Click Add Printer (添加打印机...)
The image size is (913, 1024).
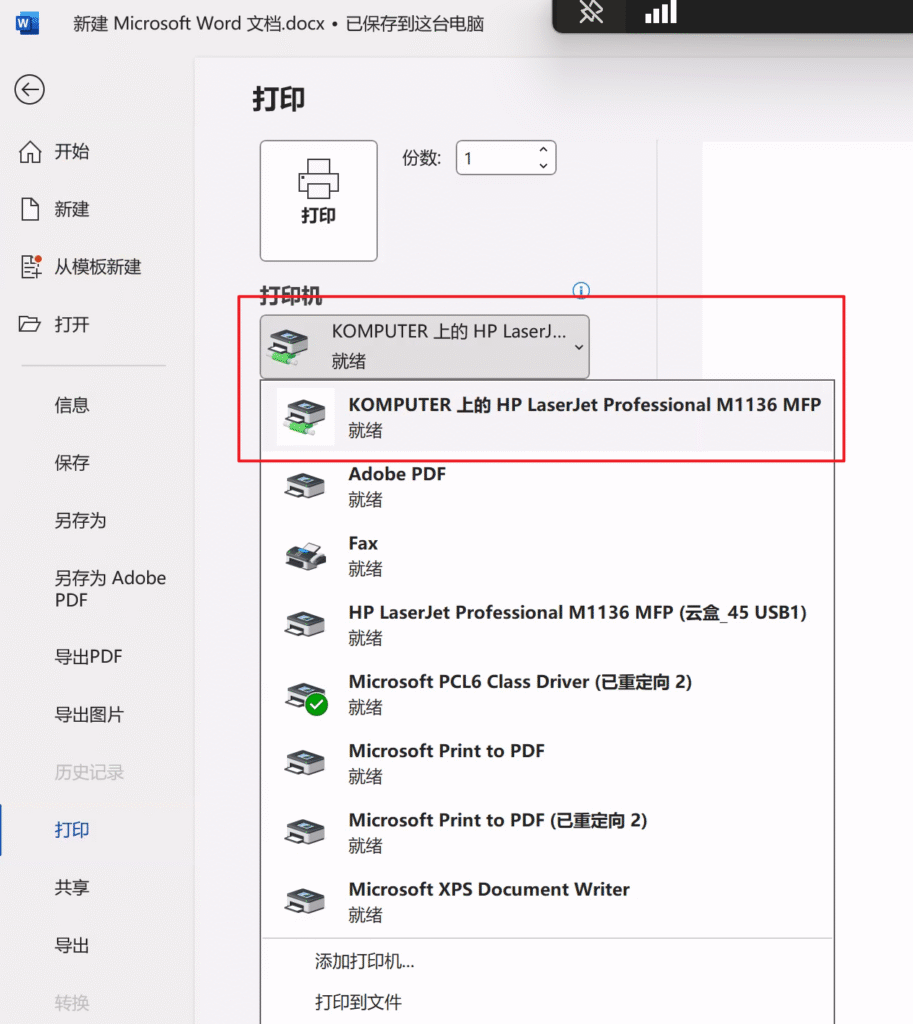tap(364, 961)
